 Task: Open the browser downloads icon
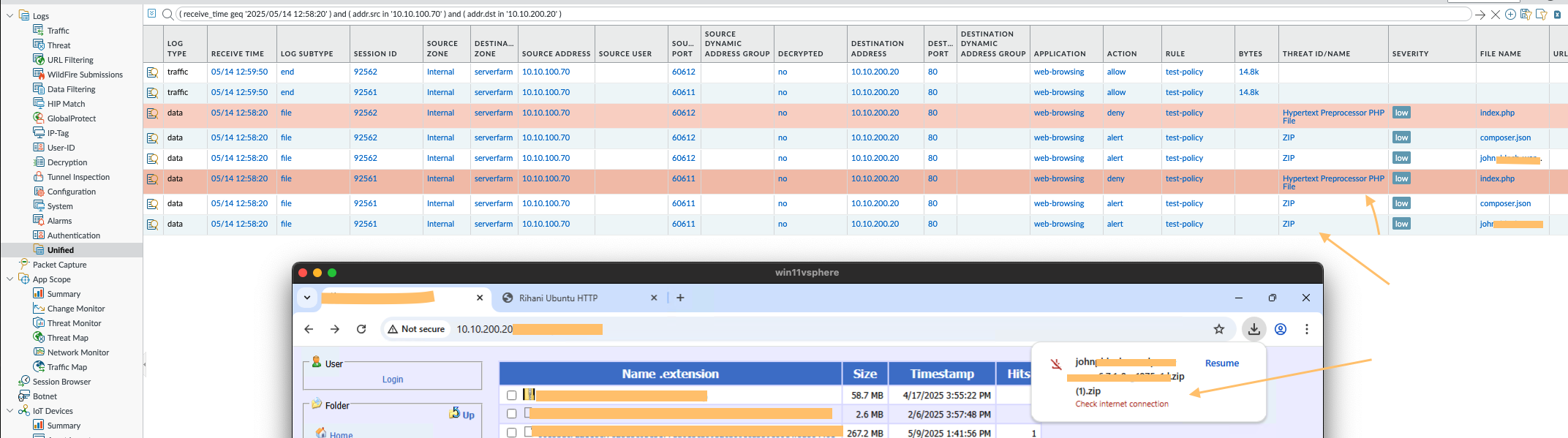point(1254,329)
